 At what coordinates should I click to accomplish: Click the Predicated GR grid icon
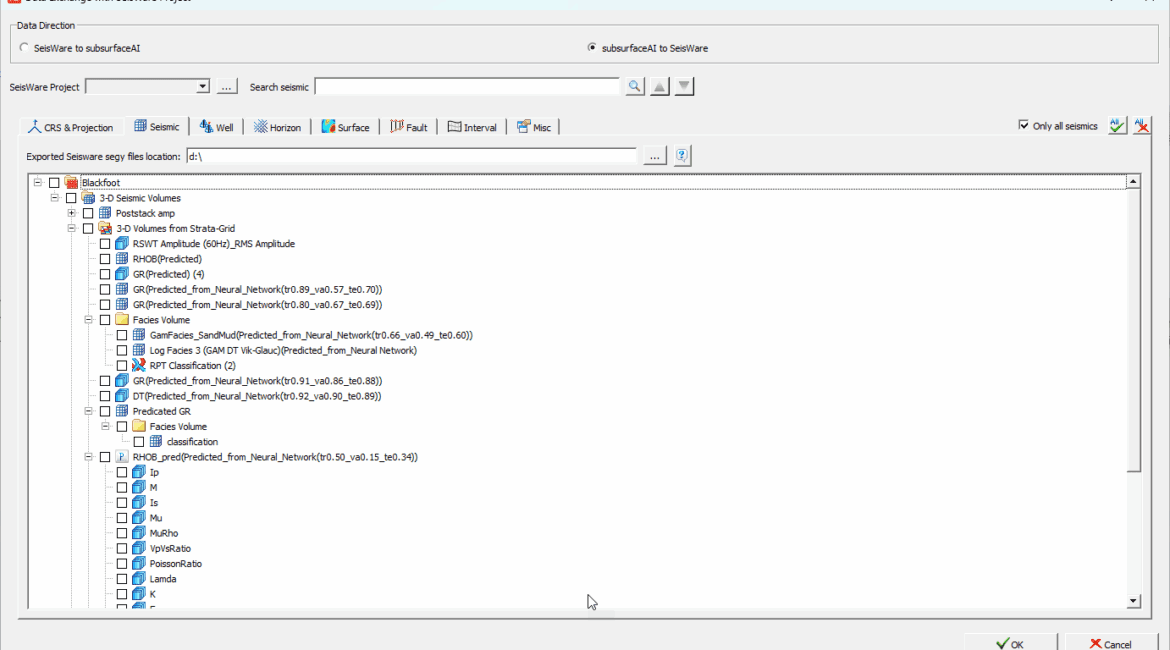tap(122, 411)
